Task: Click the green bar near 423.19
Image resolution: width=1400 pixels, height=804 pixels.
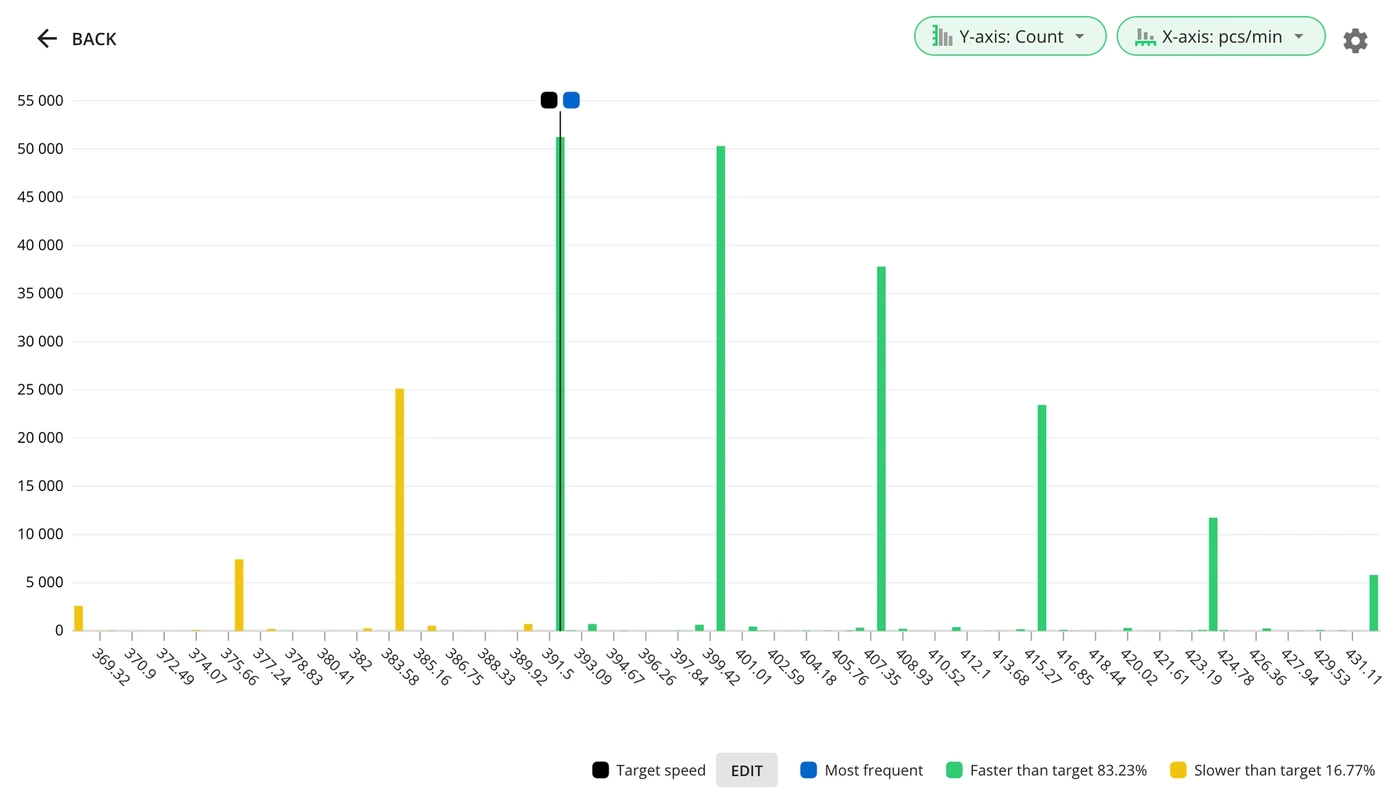Action: (1213, 574)
